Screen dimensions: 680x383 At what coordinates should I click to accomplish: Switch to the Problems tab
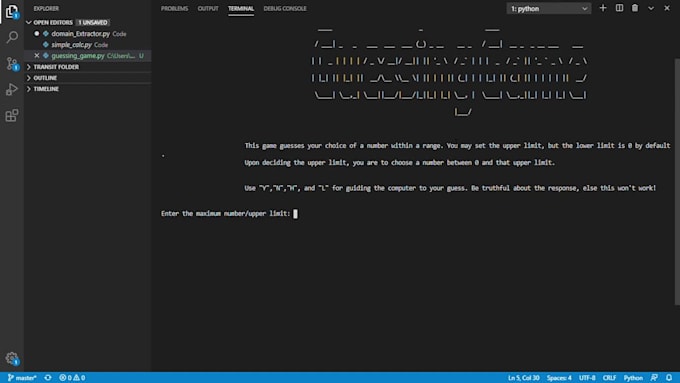pos(174,8)
